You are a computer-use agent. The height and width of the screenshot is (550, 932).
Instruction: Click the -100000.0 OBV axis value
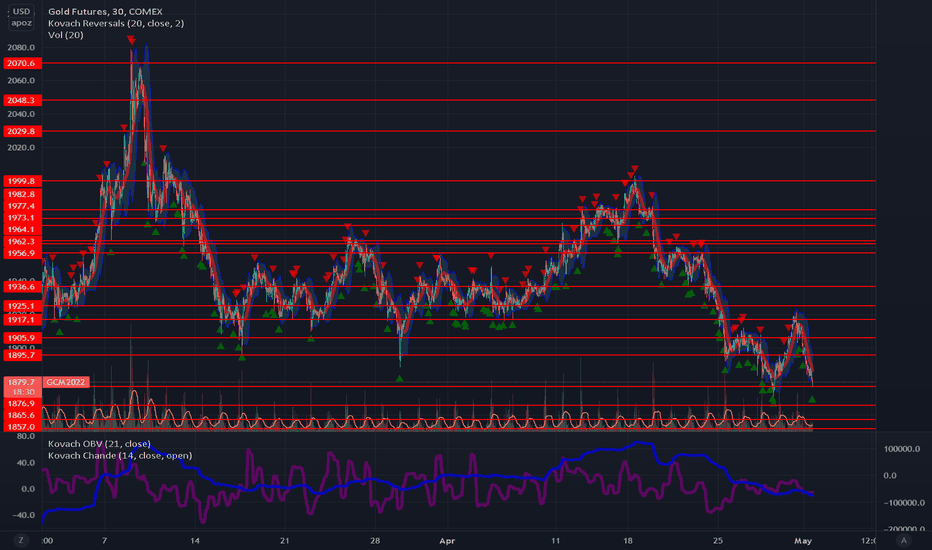pyautogui.click(x=902, y=502)
